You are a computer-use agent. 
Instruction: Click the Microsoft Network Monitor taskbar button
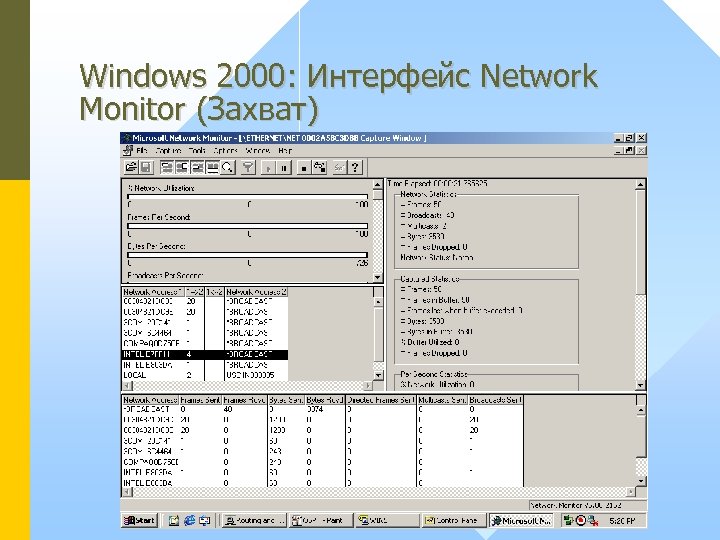pyautogui.click(x=521, y=520)
